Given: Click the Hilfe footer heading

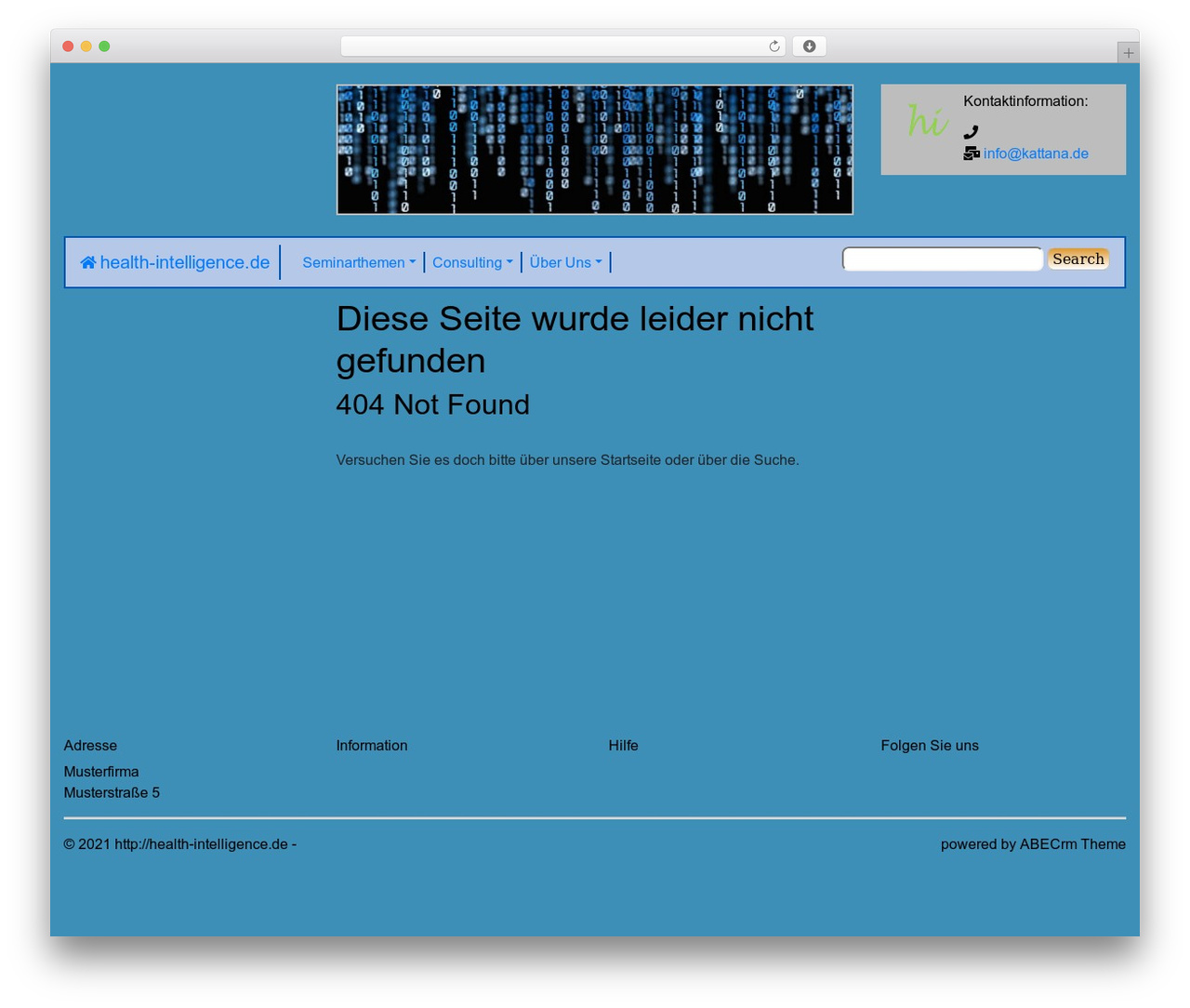Looking at the screenshot, I should 623,746.
